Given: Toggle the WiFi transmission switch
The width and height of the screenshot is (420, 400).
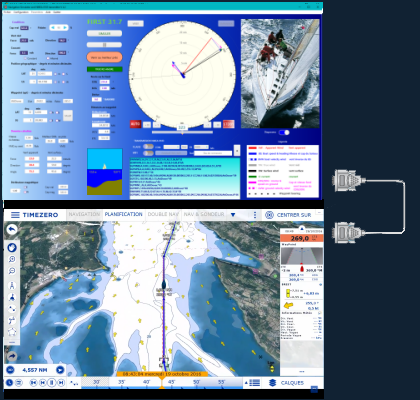Looking at the screenshot, I should (148, 153).
